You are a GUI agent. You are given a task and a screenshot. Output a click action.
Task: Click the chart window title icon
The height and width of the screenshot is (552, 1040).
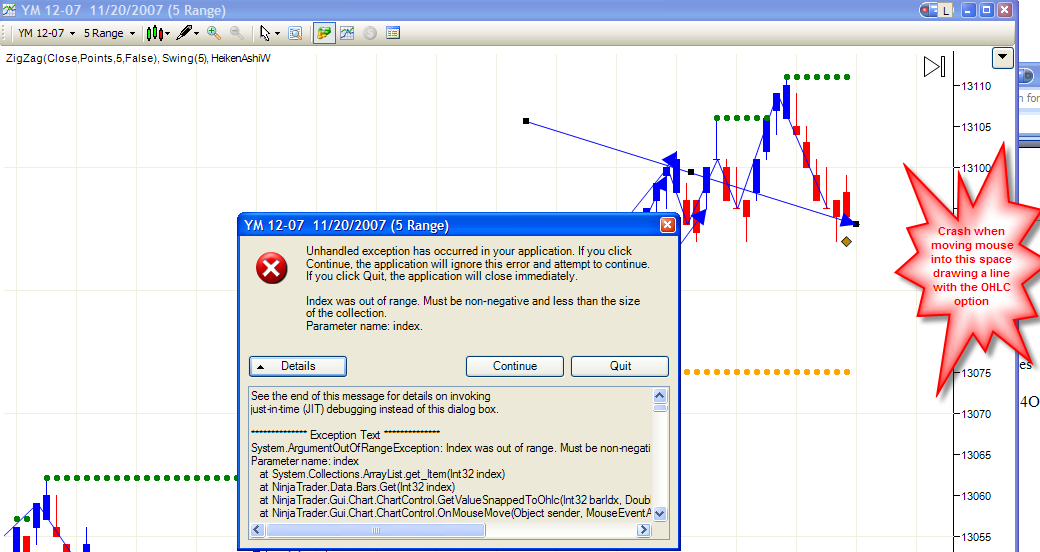(x=9, y=10)
